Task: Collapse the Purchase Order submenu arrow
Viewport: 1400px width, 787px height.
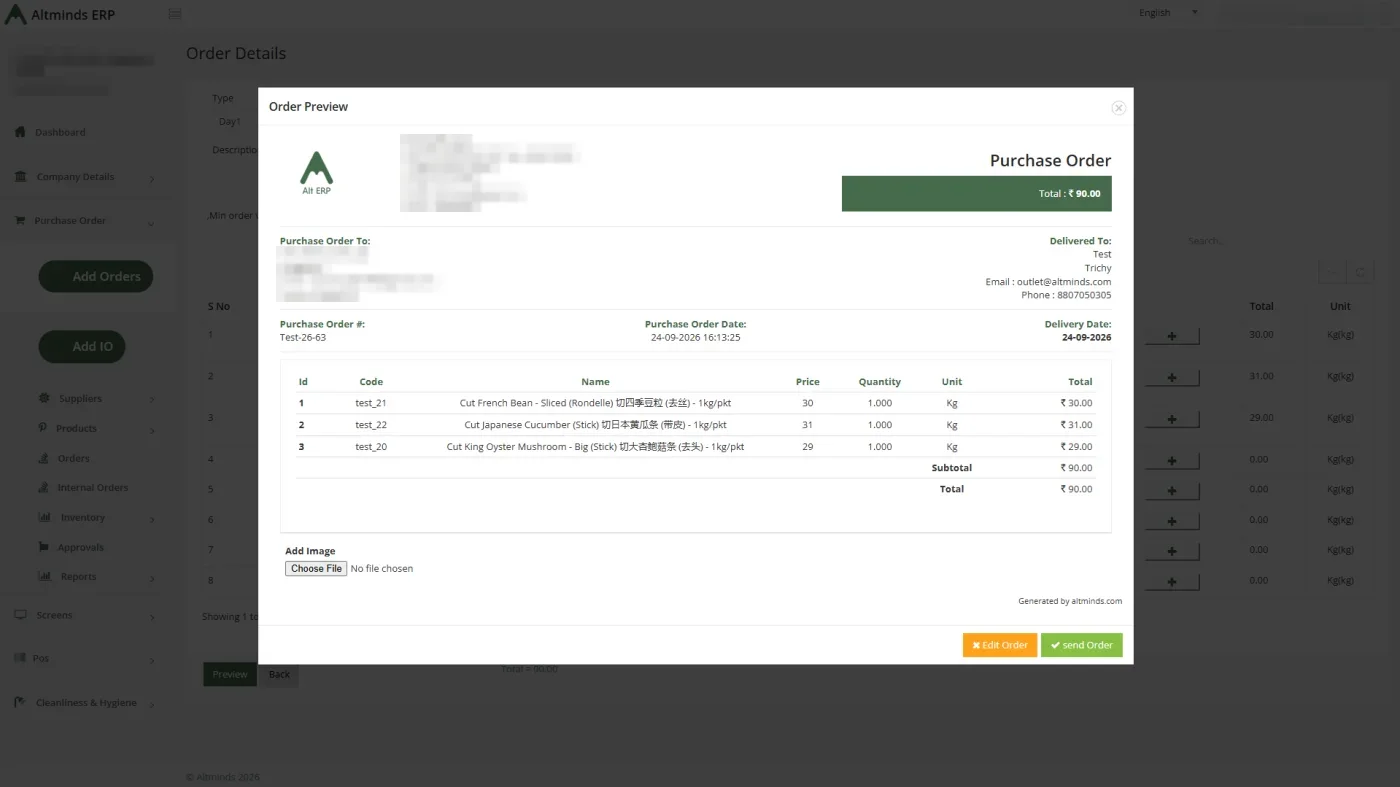Action: 151,223
